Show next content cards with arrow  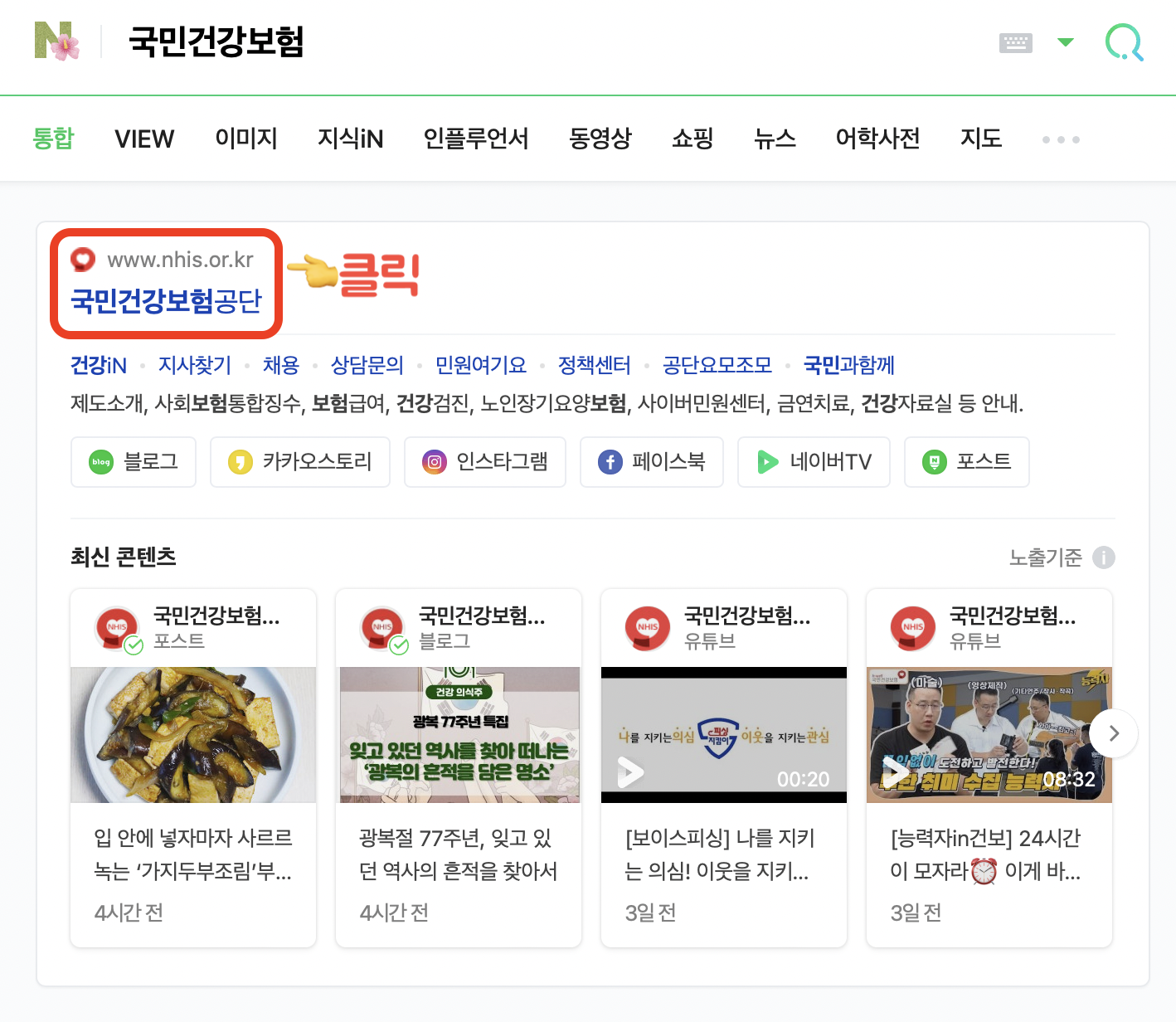[x=1114, y=733]
